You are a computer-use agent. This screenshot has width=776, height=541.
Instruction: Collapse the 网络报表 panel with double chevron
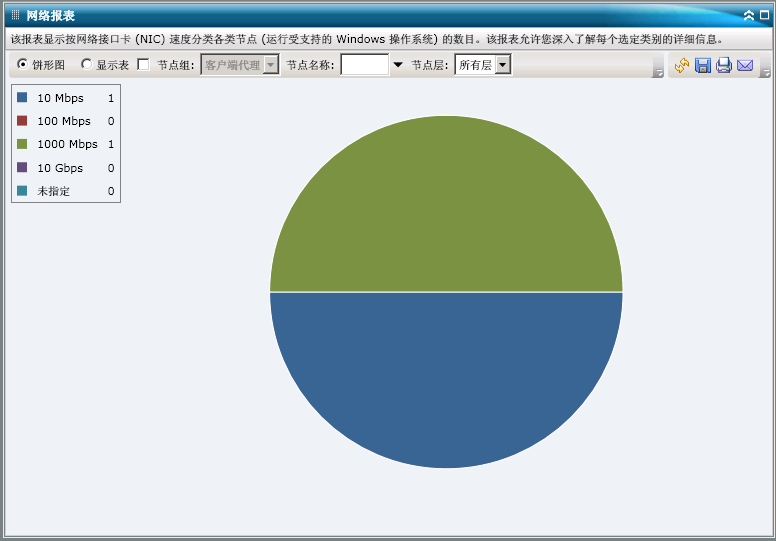pos(749,15)
